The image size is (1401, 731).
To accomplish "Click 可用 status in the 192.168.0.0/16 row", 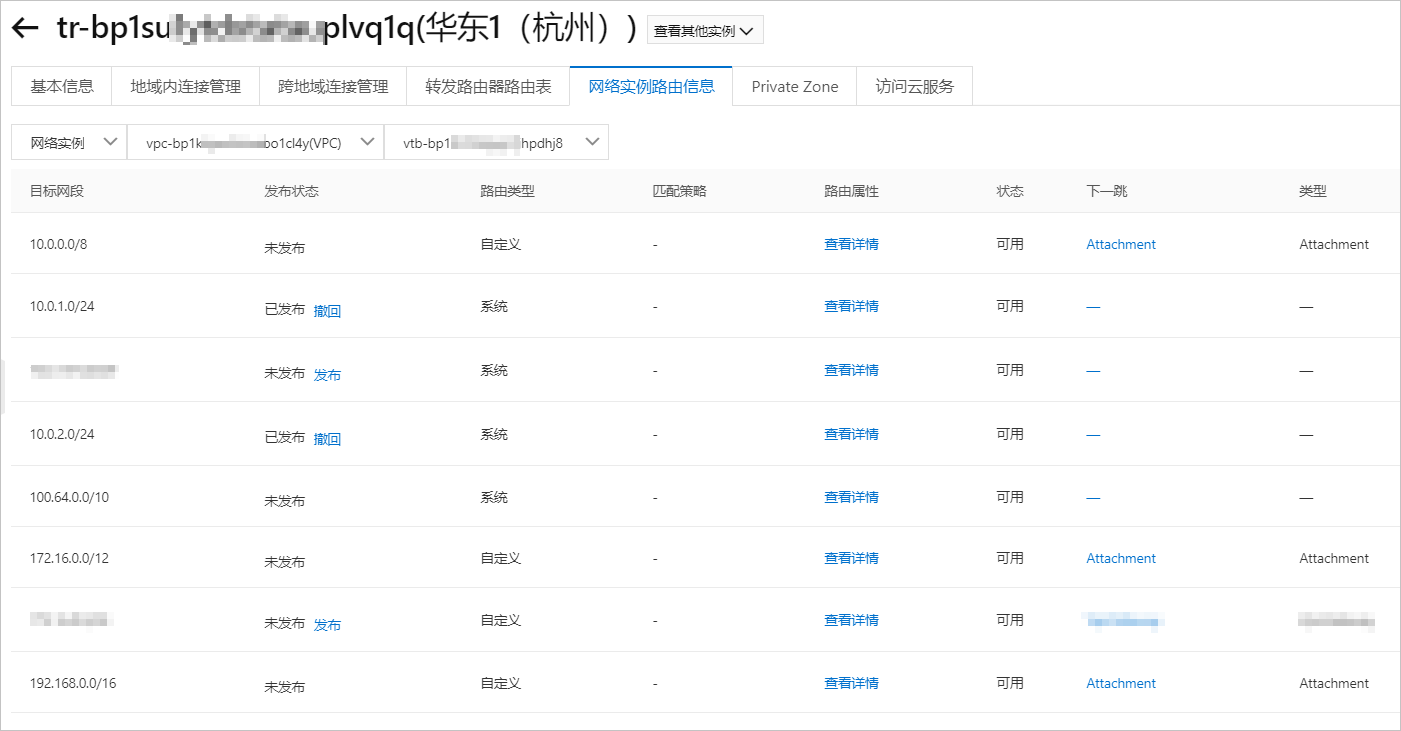I will [x=1010, y=683].
